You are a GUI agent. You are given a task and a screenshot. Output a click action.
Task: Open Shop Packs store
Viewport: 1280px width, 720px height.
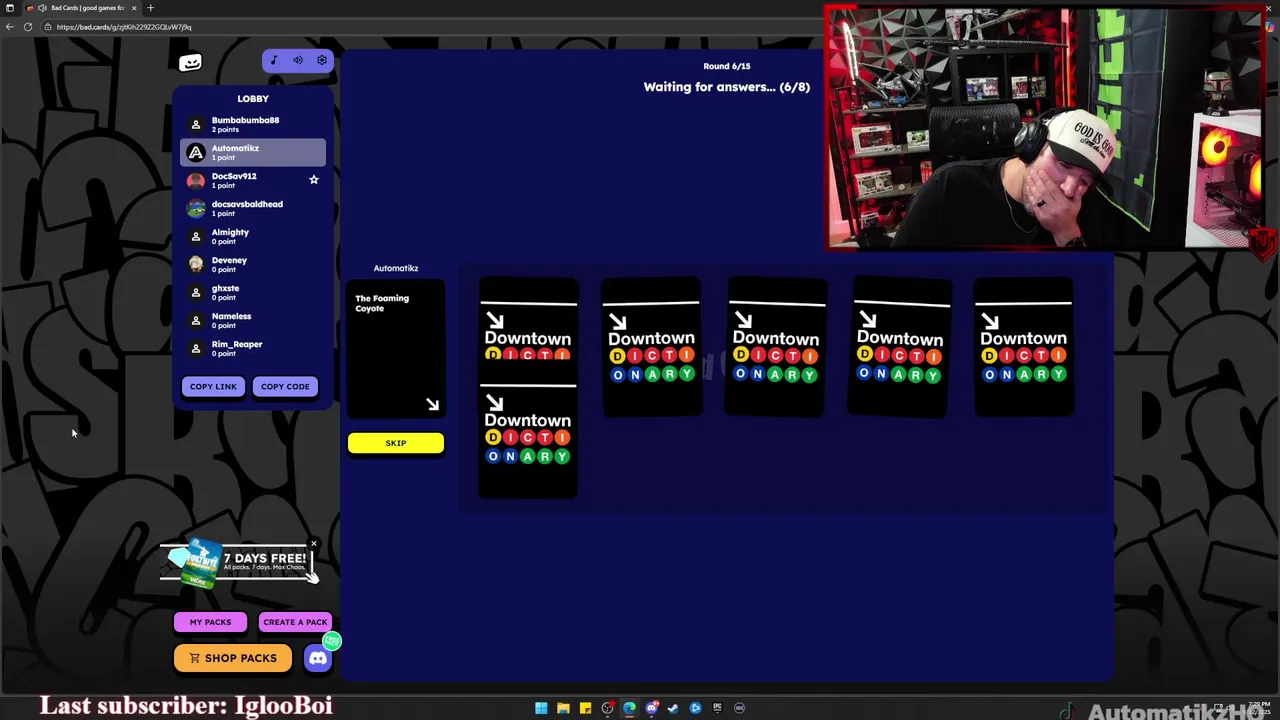click(233, 658)
